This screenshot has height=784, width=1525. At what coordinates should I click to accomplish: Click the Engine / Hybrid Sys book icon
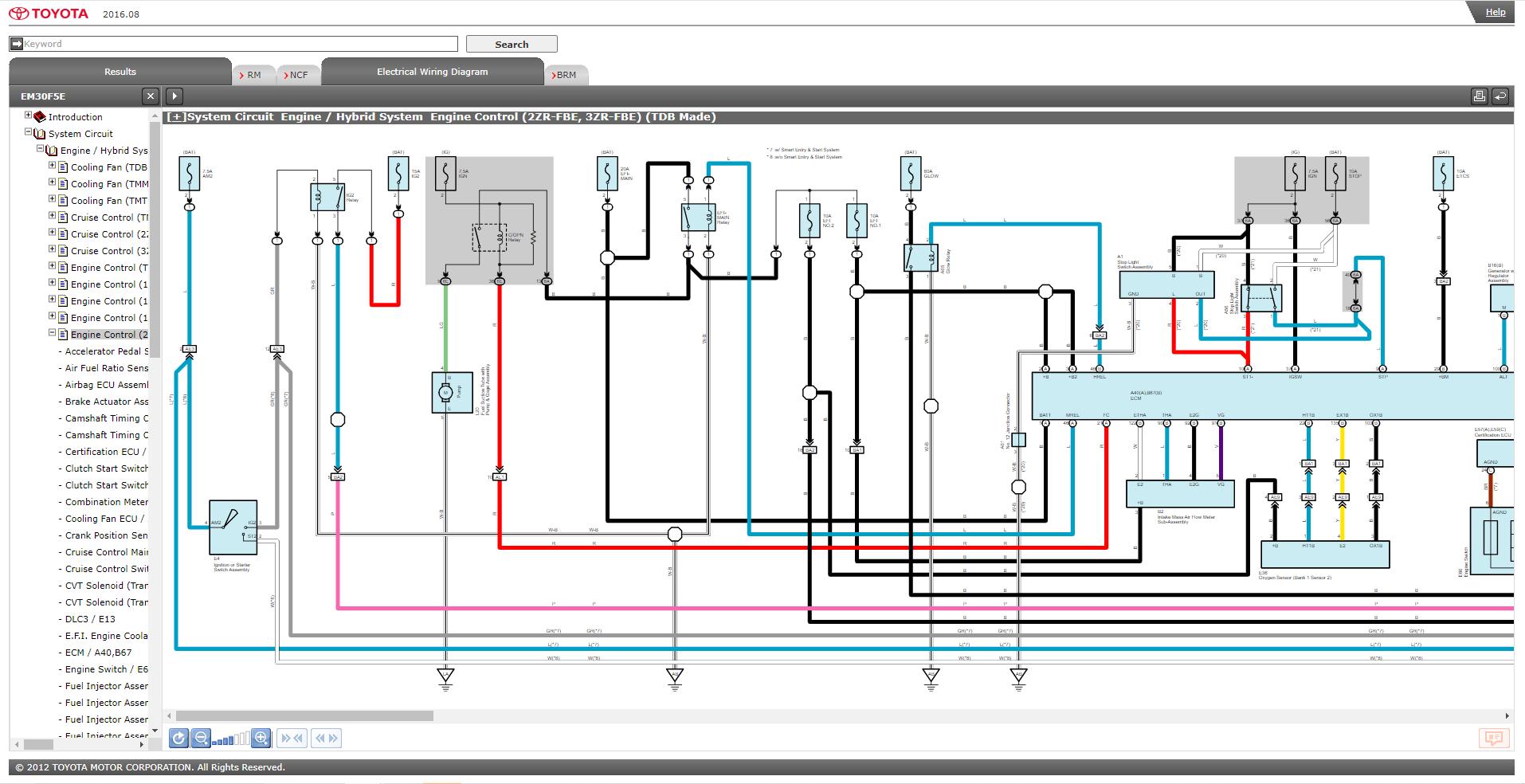[52, 150]
